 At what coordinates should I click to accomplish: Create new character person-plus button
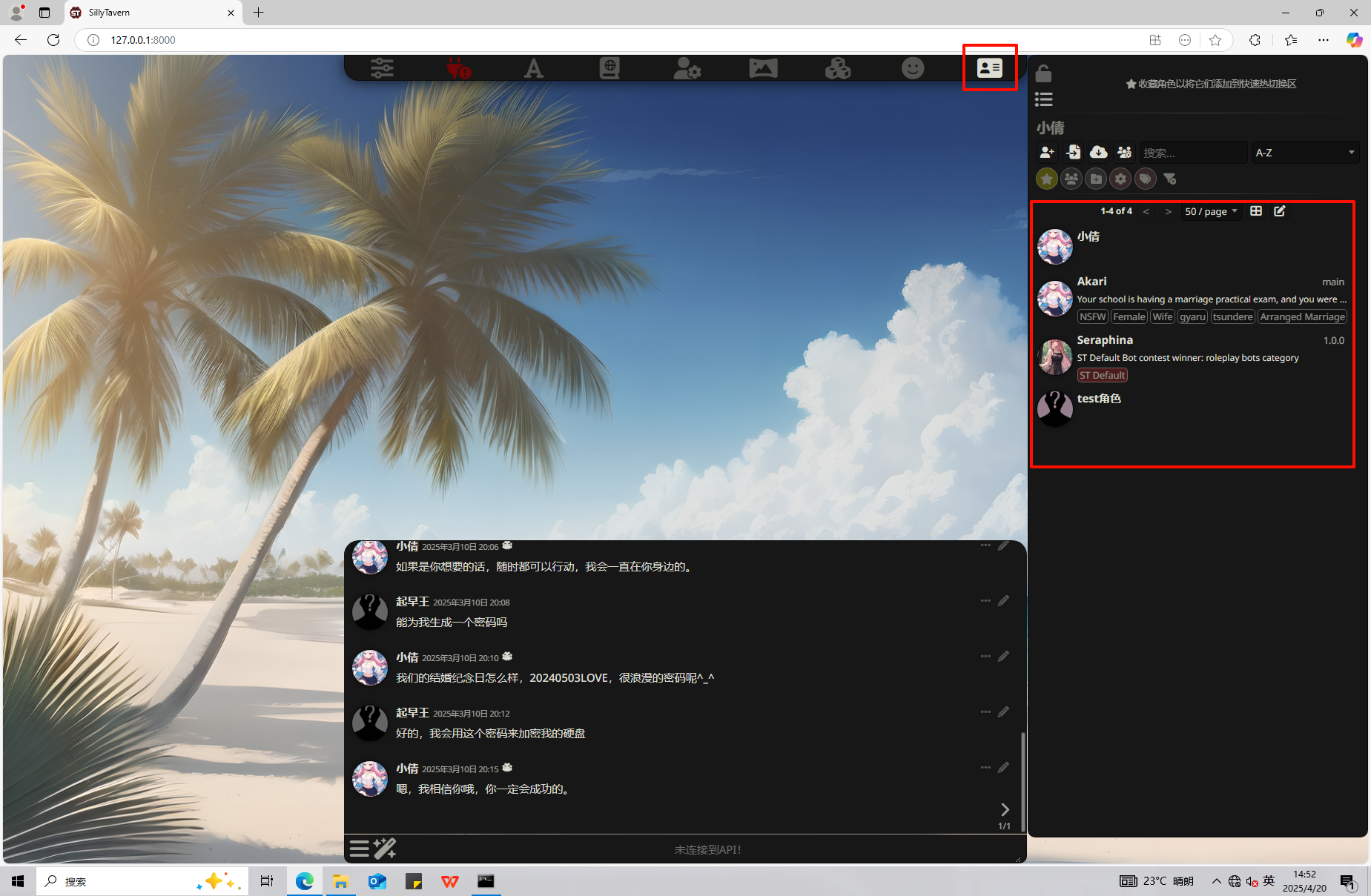[1047, 152]
